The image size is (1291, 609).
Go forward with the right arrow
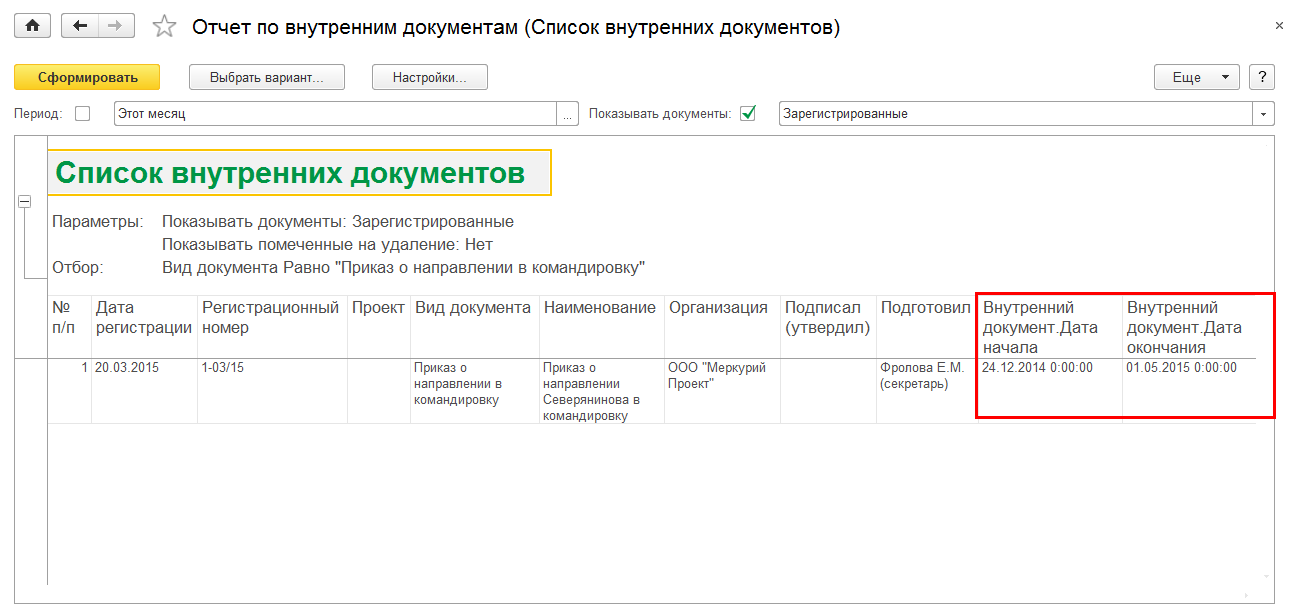(x=115, y=27)
